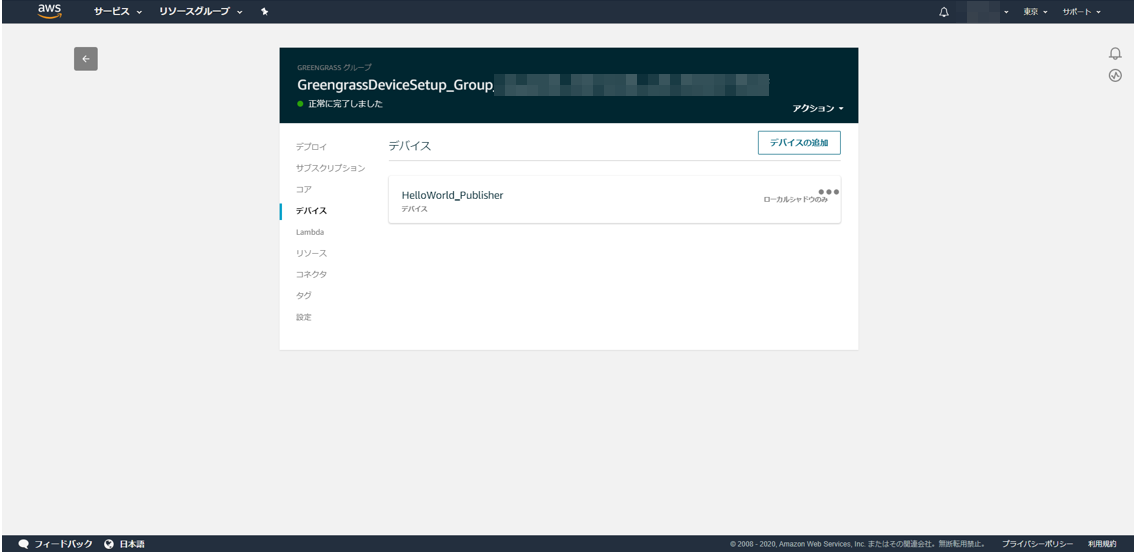Open the リソースグループ dropdown menu
This screenshot has height=552, width=1134.
click(200, 12)
